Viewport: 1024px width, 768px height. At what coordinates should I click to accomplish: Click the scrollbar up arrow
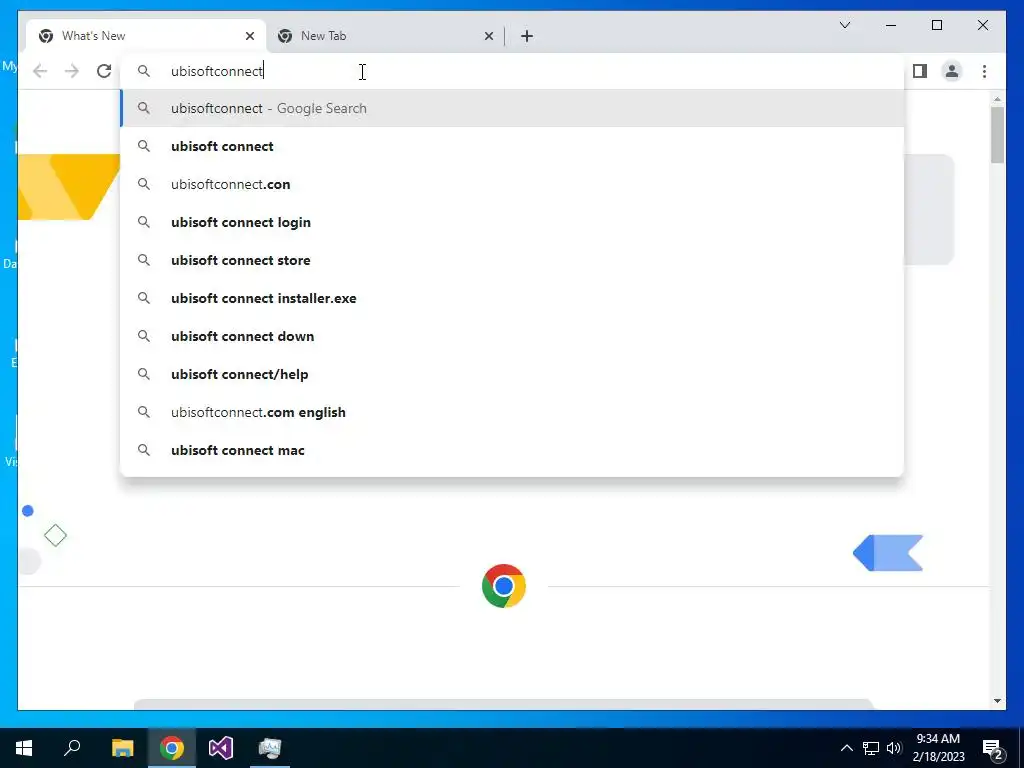pyautogui.click(x=997, y=99)
